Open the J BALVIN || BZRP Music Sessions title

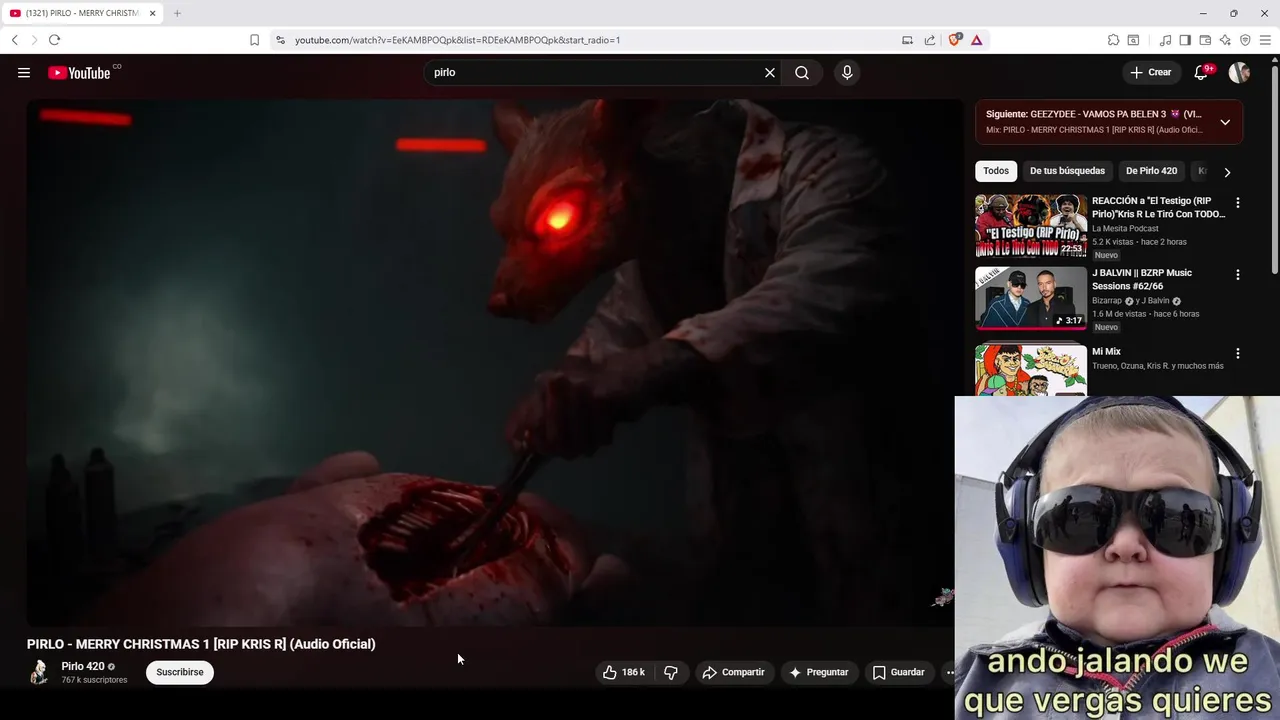1142,279
